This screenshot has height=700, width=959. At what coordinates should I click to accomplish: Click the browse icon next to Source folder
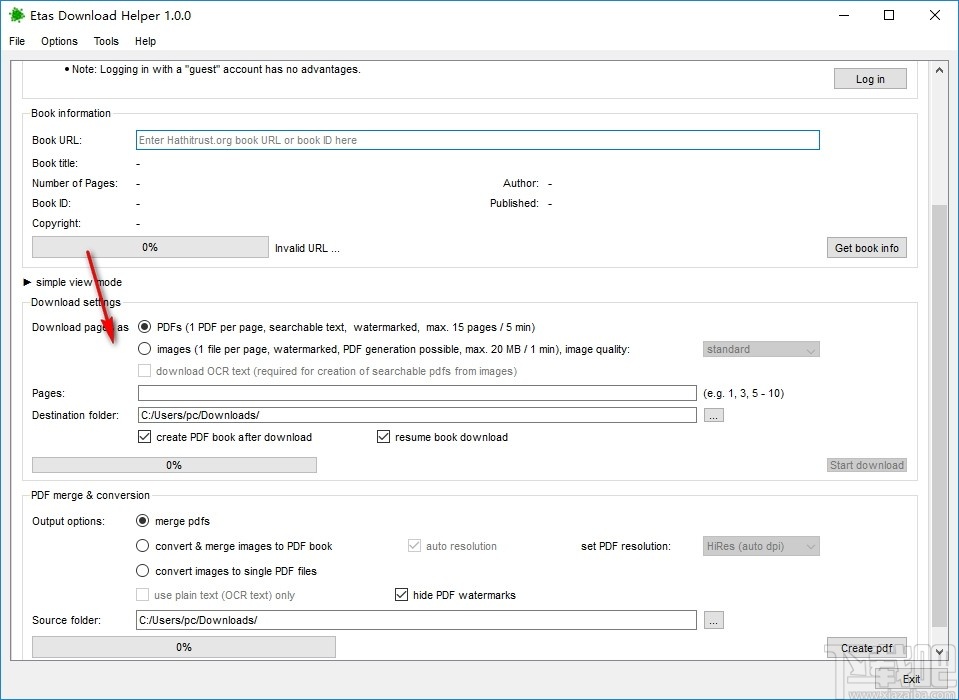coord(713,619)
